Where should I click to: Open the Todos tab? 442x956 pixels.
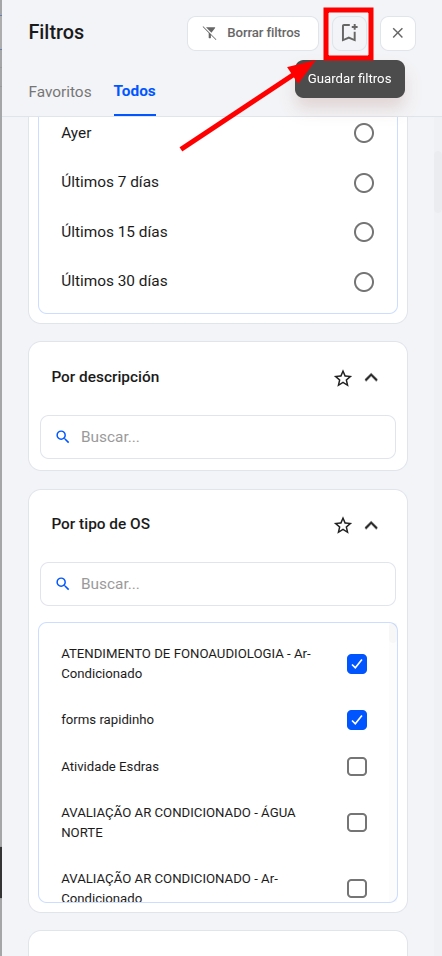[135, 91]
